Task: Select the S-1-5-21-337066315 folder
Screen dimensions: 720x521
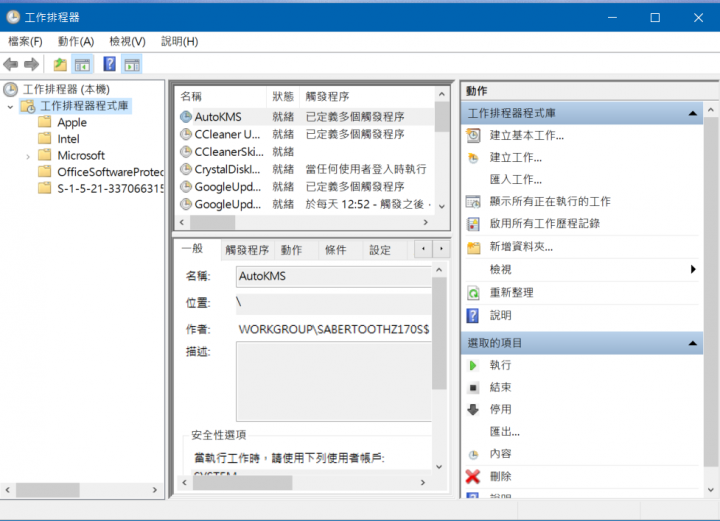Action: coord(110,189)
